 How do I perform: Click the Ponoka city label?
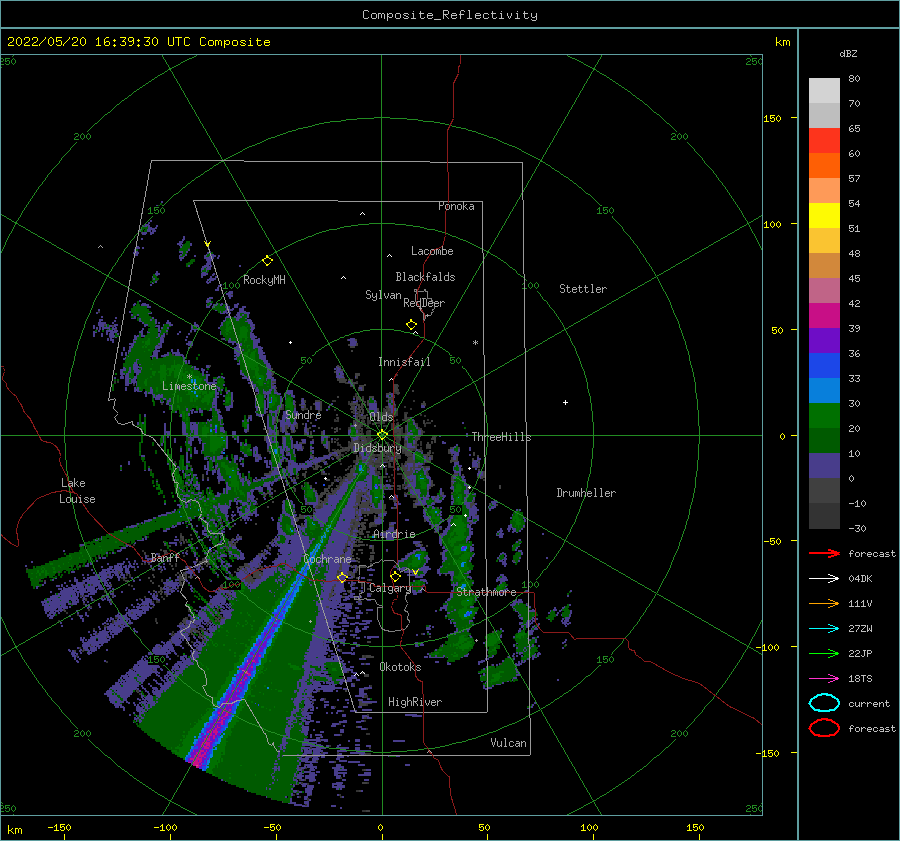[x=456, y=206]
